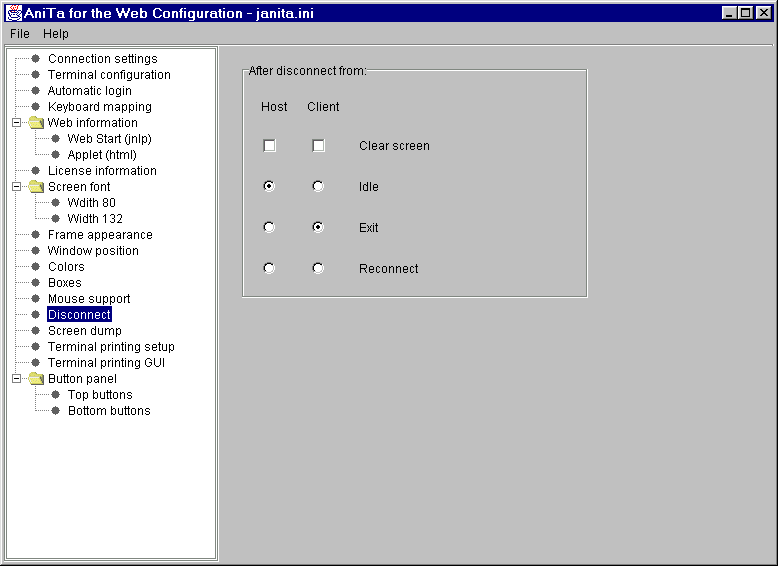Open Frame appearance settings
Viewport: 778px width, 566px height.
[x=100, y=235]
